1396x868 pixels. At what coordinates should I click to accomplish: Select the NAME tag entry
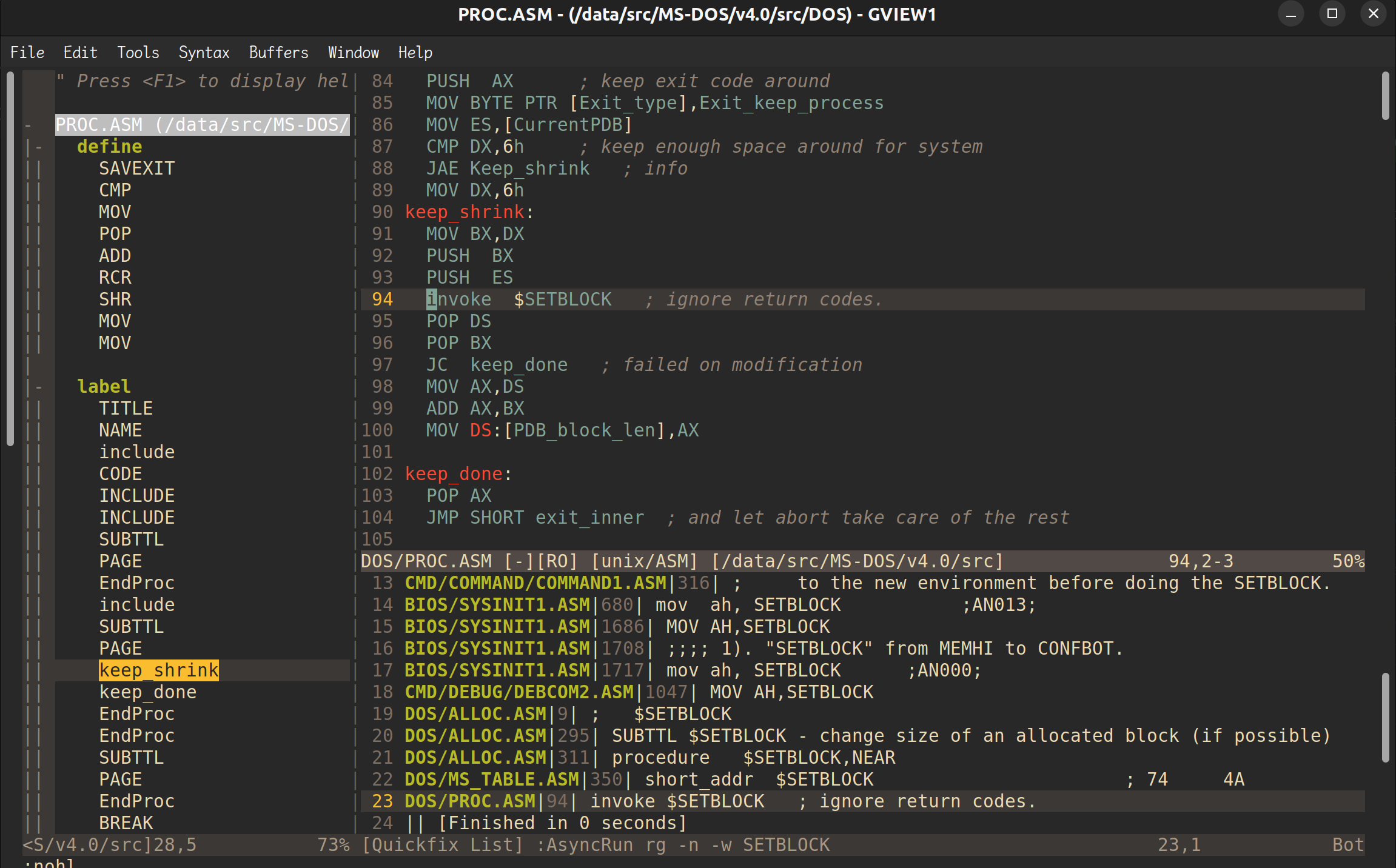click(x=121, y=430)
